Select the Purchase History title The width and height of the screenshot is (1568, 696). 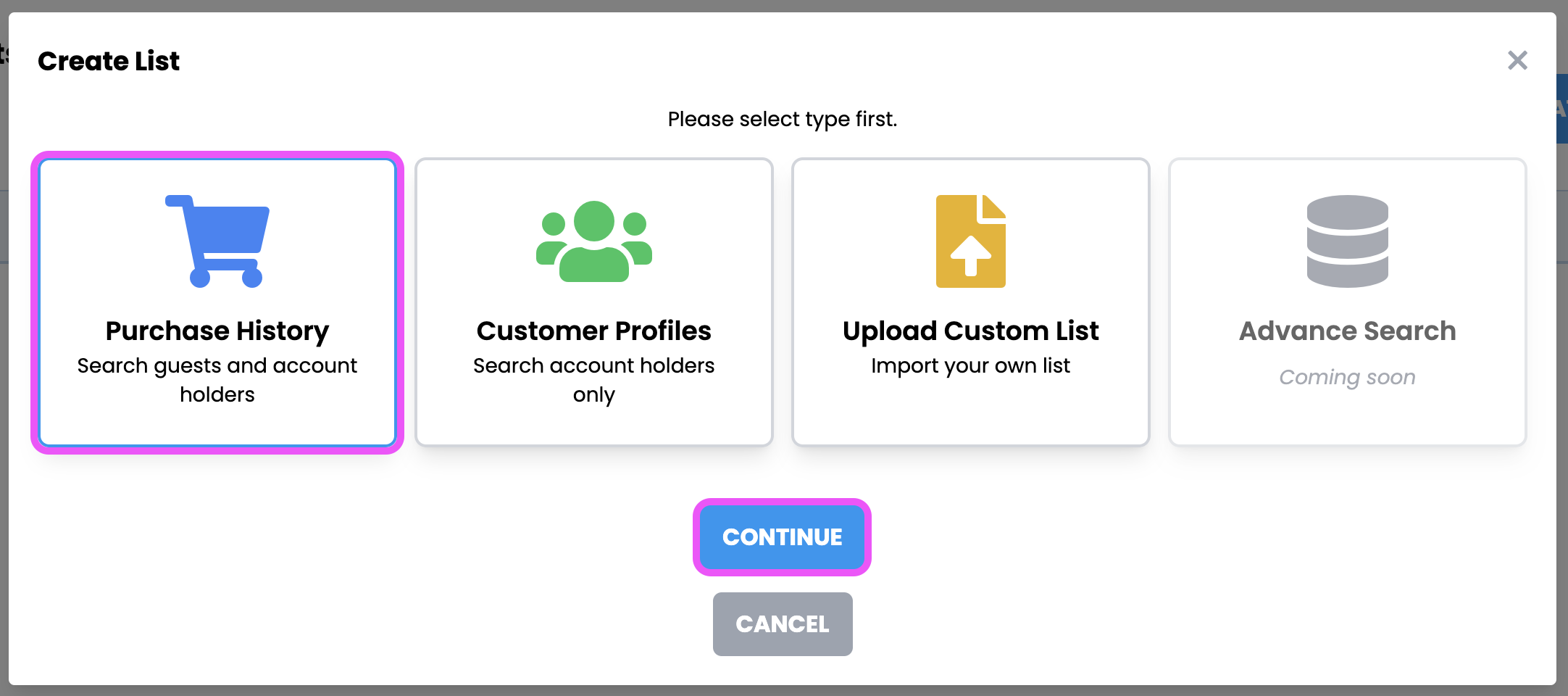tap(217, 331)
